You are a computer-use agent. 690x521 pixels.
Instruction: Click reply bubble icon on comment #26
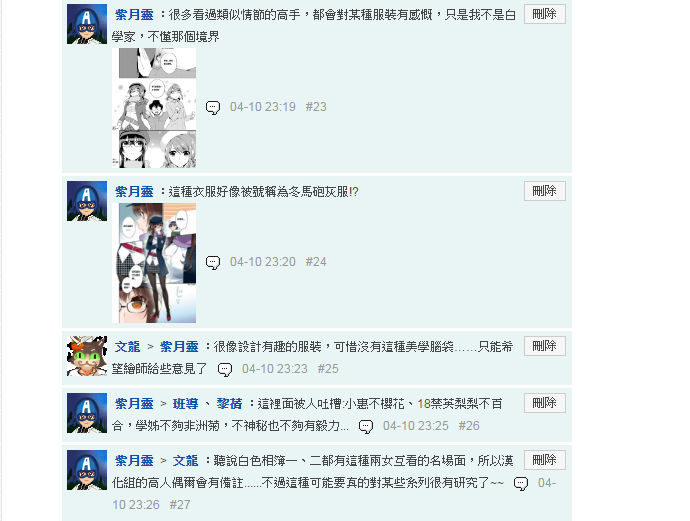366,426
